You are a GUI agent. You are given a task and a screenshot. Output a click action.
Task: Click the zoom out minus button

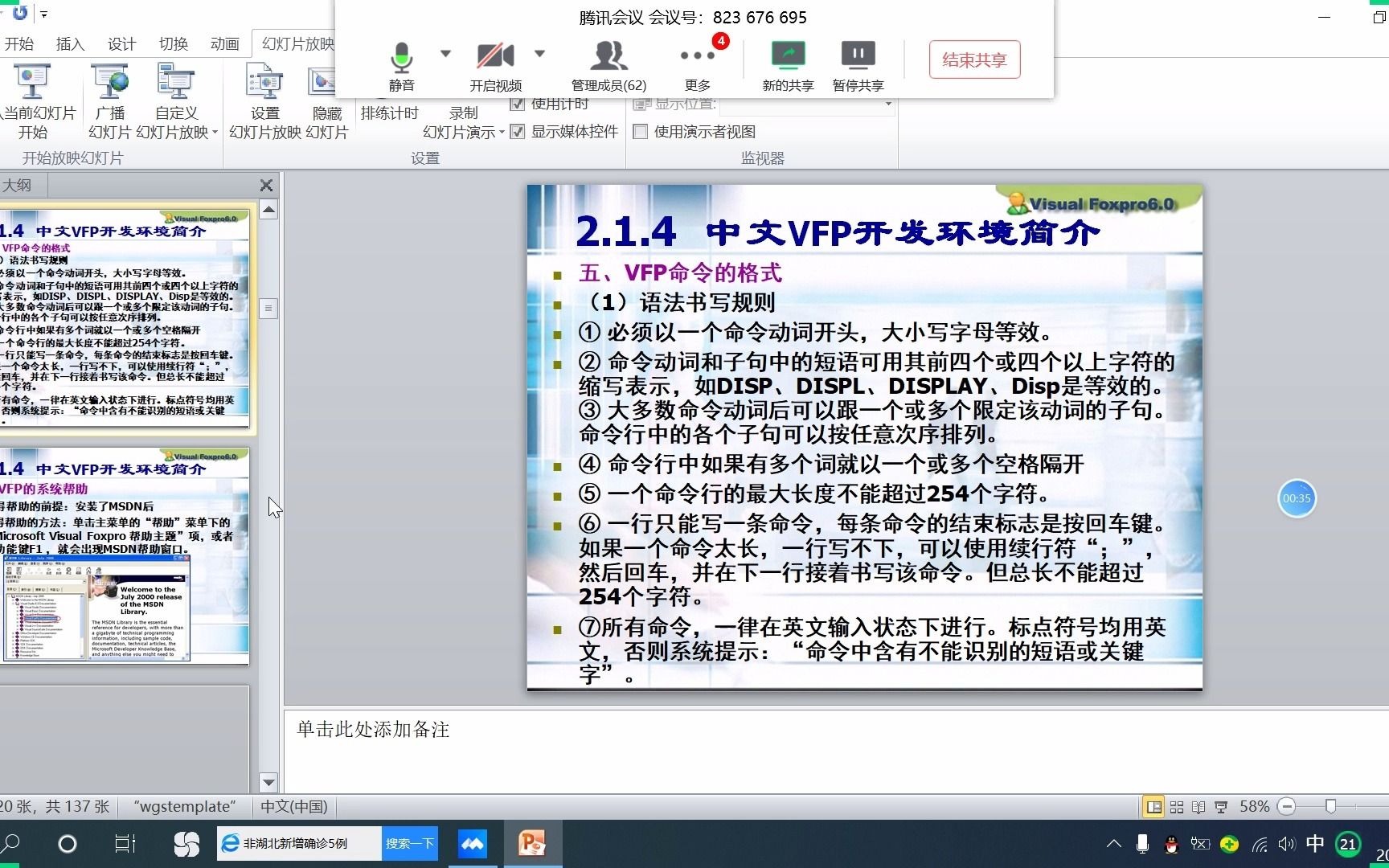pos(1287,806)
